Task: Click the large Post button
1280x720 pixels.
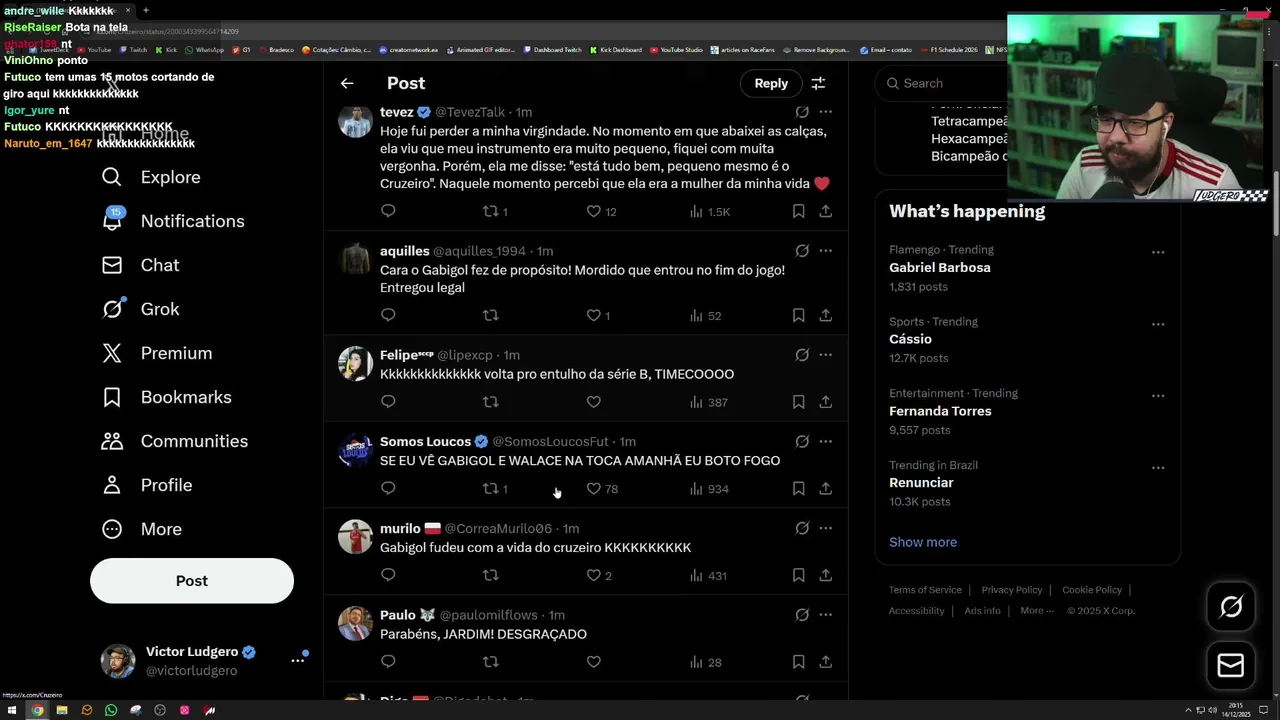Action: pos(192,581)
